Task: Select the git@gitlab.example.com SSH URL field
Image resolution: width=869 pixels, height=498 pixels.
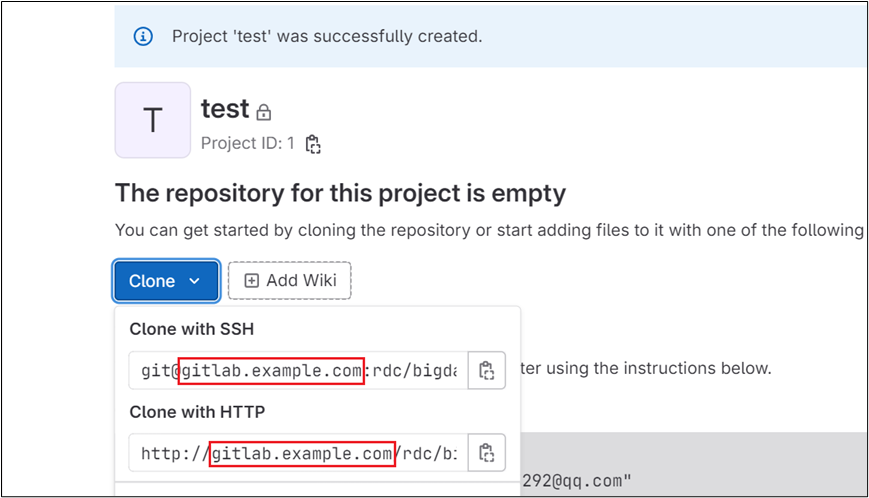Action: (x=299, y=370)
